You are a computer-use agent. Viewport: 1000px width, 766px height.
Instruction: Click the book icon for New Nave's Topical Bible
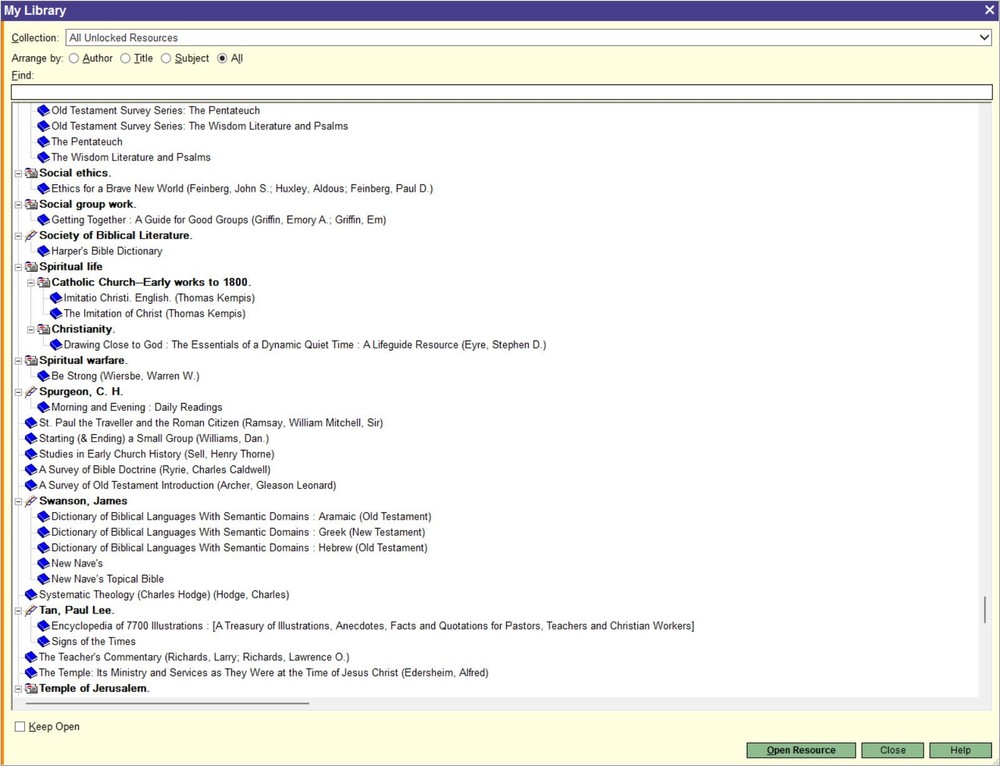click(43, 579)
